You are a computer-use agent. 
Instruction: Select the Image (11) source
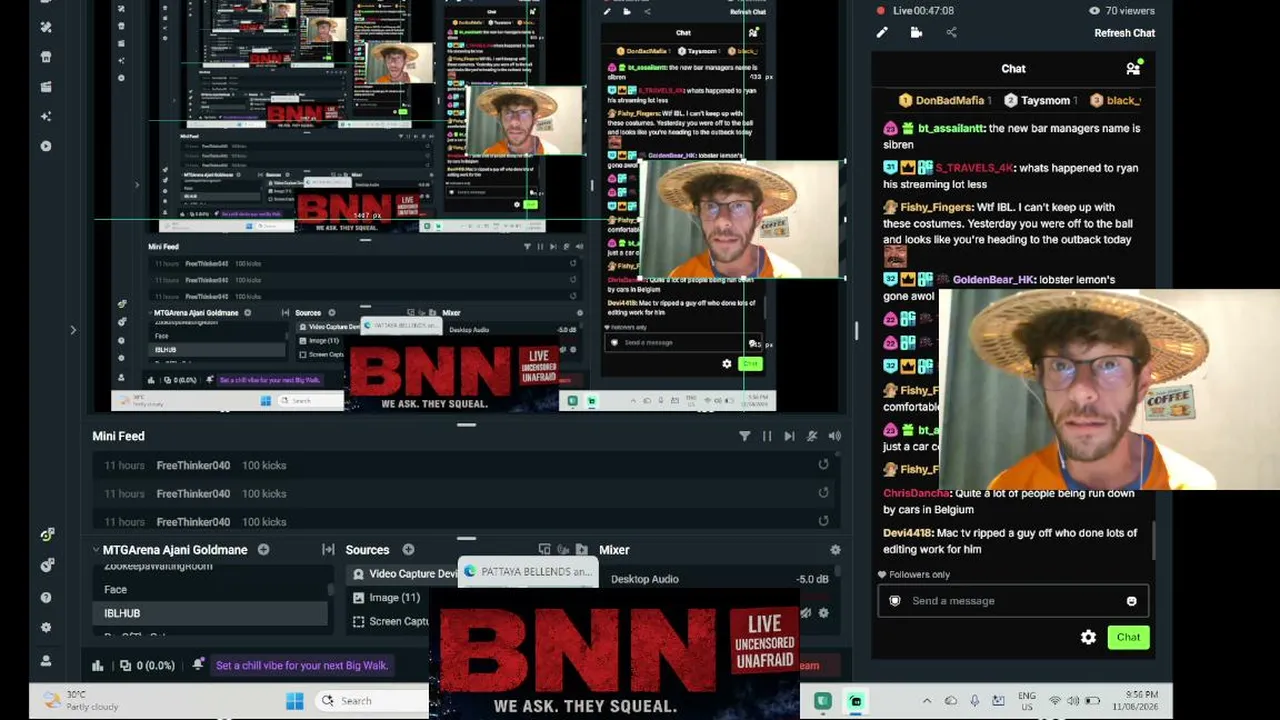[x=388, y=597]
